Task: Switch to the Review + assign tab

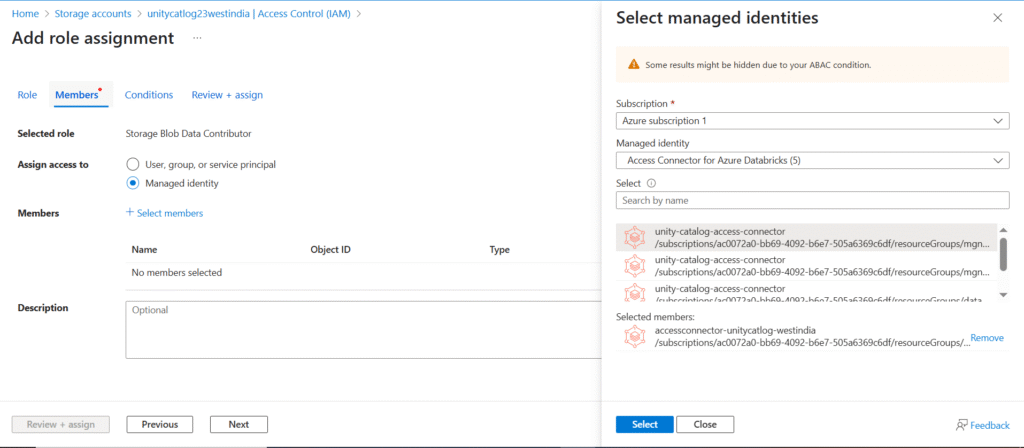Action: click(227, 95)
